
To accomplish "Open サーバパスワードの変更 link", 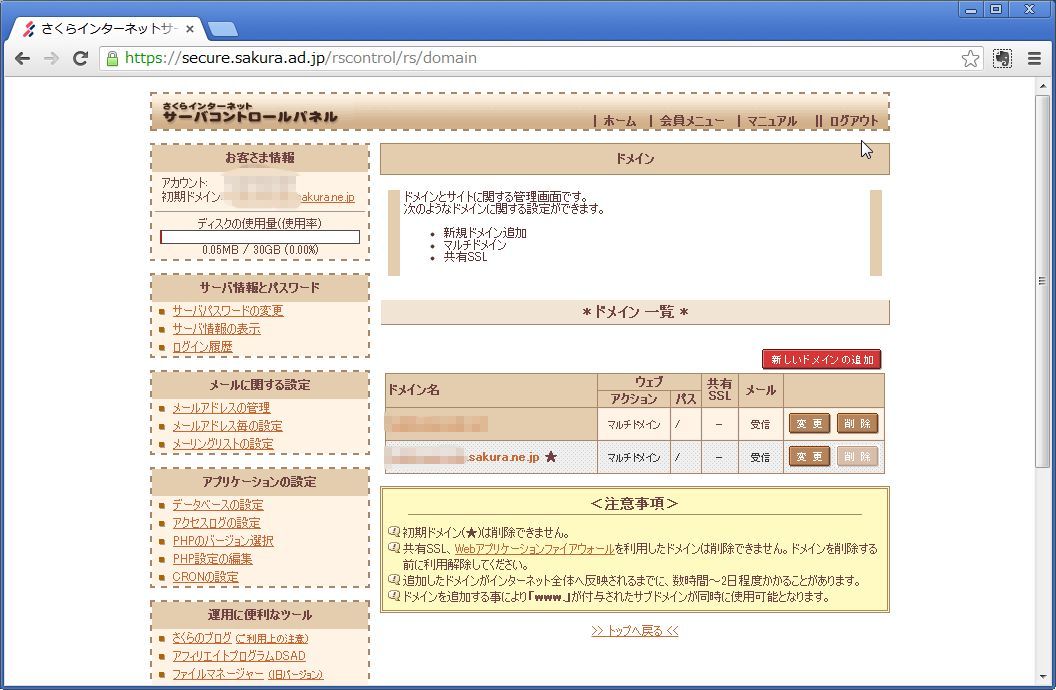I will point(228,311).
